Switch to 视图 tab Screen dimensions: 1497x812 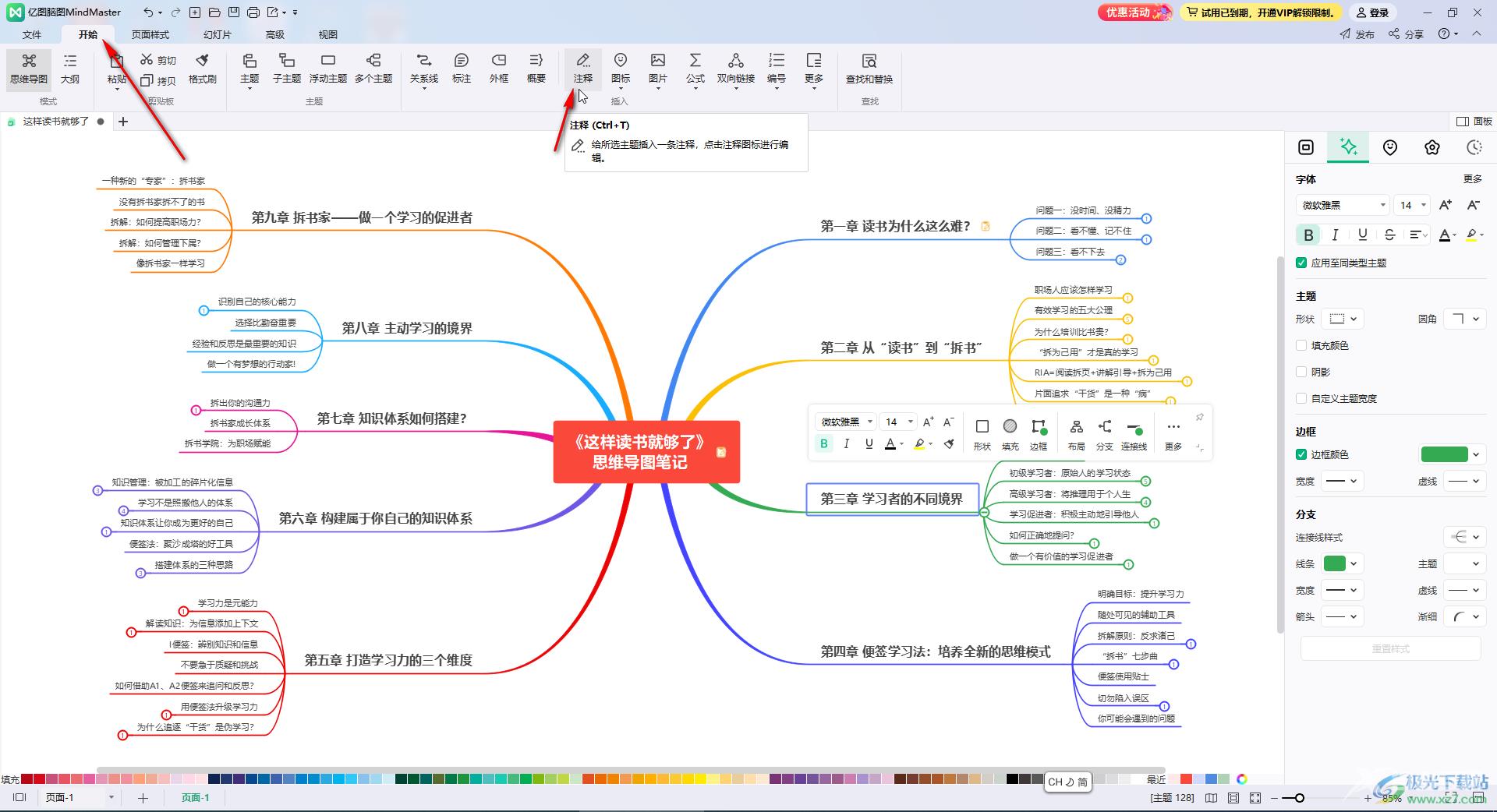(327, 34)
